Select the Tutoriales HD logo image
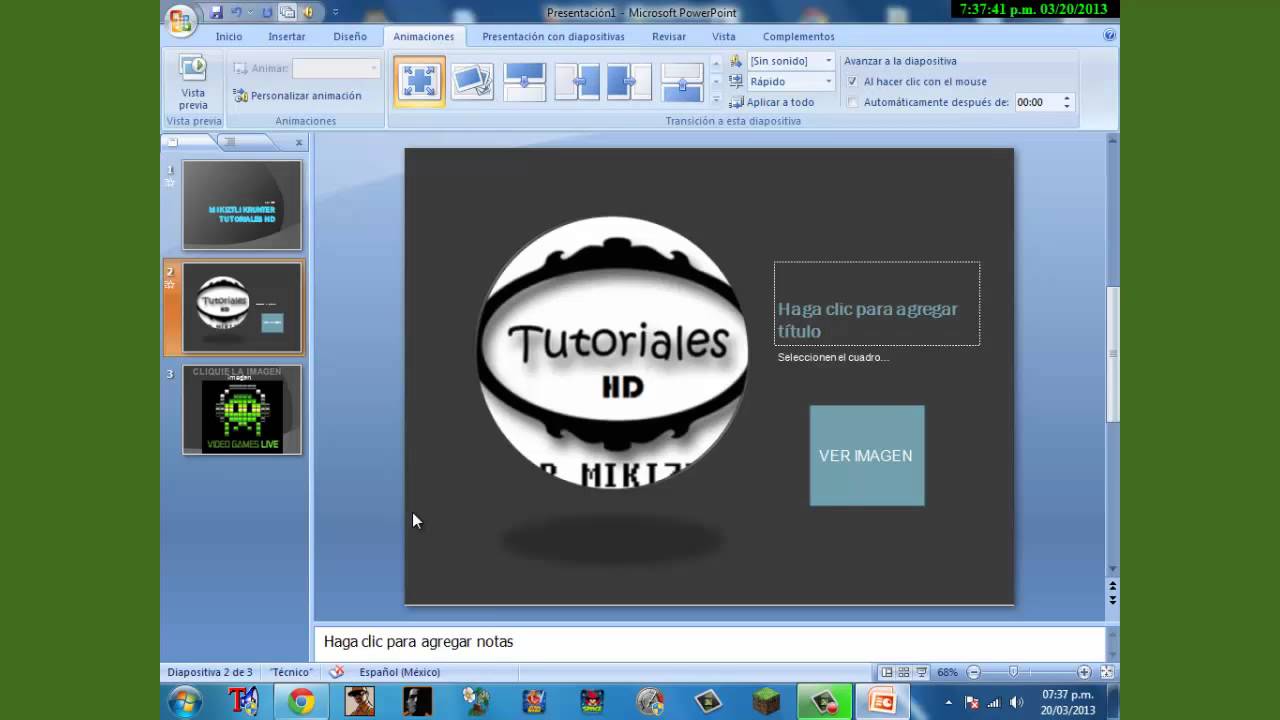 coord(612,352)
